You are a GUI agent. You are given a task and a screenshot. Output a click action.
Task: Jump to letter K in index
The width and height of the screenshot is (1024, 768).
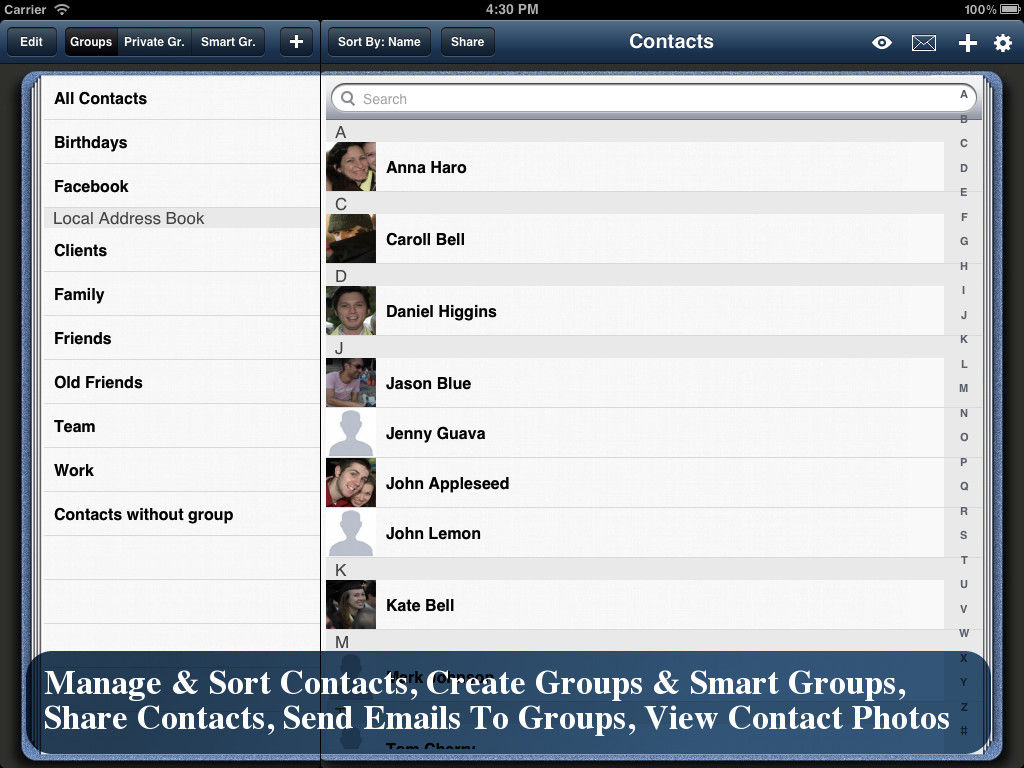(963, 339)
